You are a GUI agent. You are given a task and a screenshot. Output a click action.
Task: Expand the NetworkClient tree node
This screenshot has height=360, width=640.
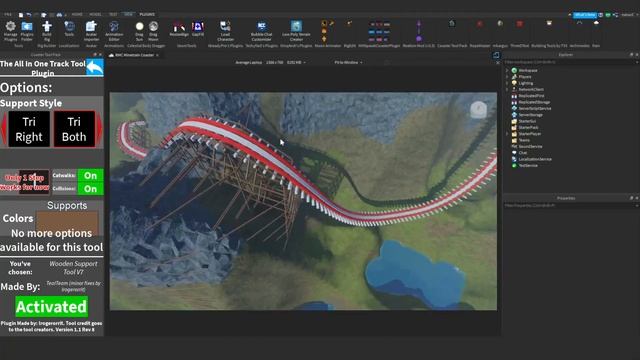pos(507,89)
